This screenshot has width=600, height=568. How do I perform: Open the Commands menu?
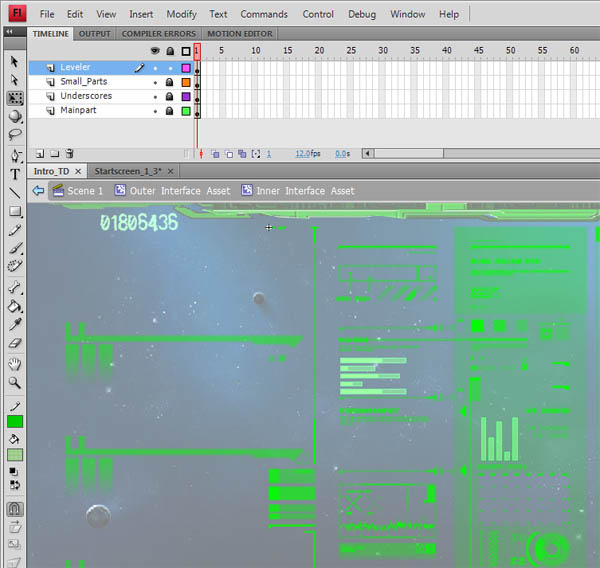(264, 14)
